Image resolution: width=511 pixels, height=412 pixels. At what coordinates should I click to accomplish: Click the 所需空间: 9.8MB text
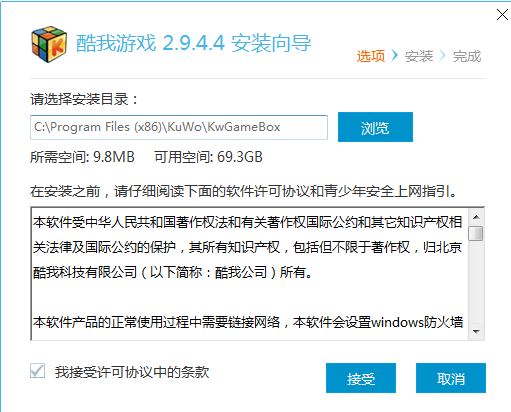(x=82, y=157)
